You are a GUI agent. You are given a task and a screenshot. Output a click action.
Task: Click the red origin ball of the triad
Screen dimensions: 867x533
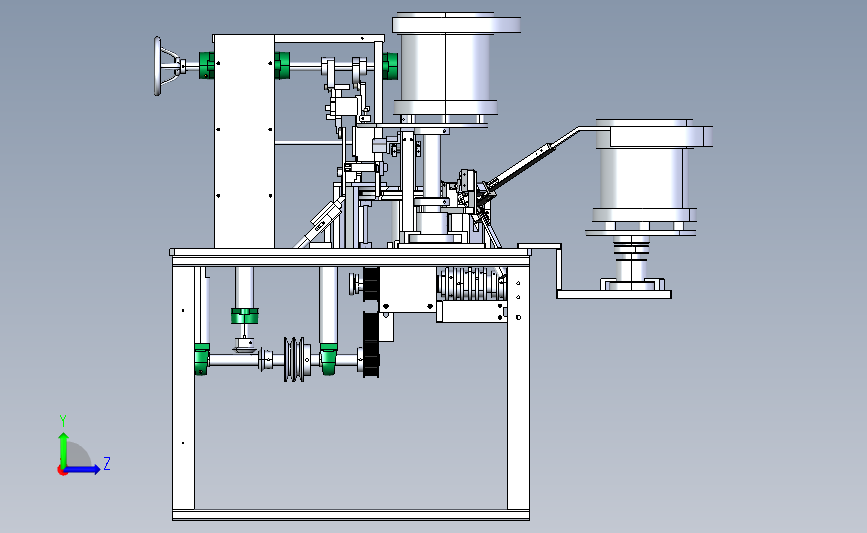[x=62, y=471]
